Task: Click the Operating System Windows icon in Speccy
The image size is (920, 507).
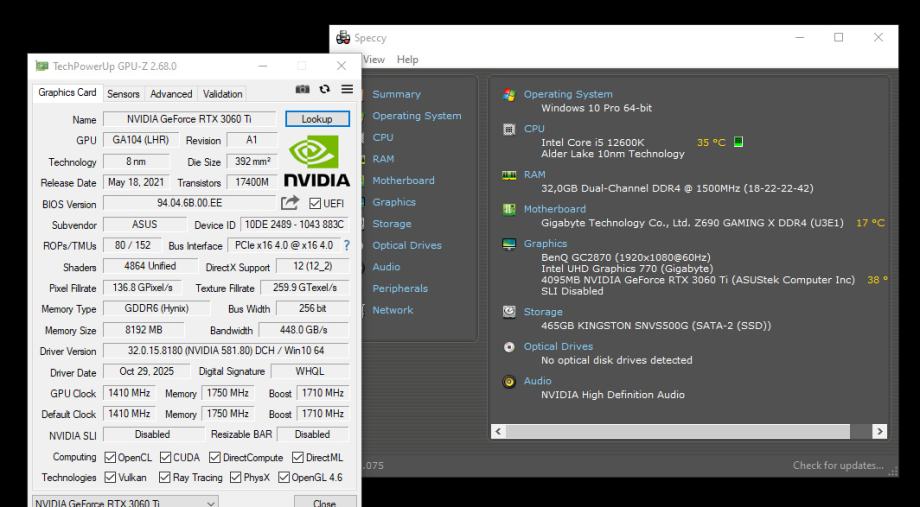Action: click(509, 94)
